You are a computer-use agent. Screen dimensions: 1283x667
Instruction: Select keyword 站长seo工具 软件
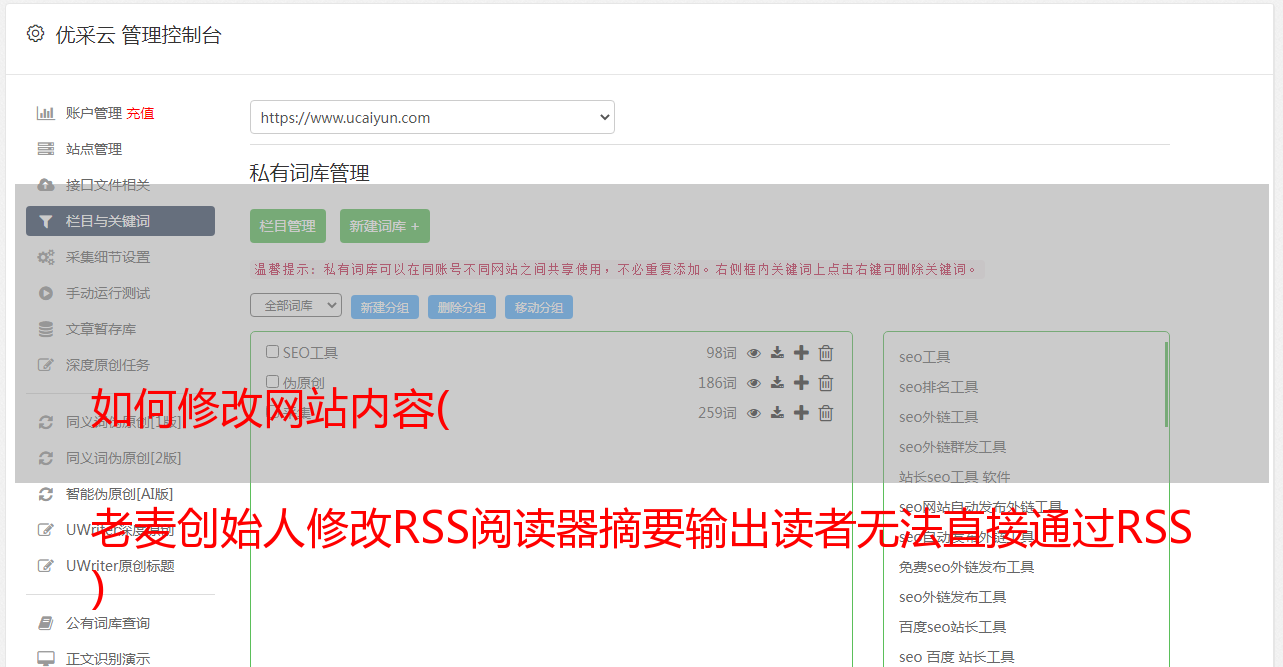(x=954, y=477)
